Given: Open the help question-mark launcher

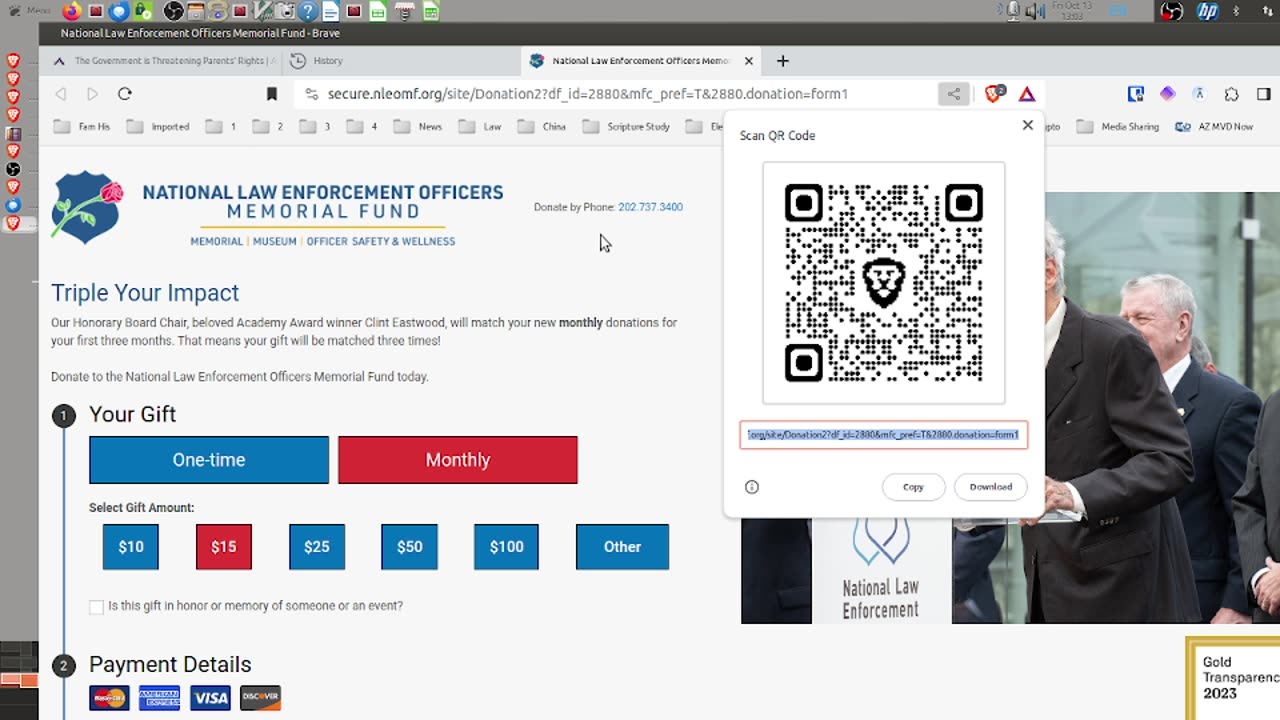Looking at the screenshot, I should click(308, 11).
